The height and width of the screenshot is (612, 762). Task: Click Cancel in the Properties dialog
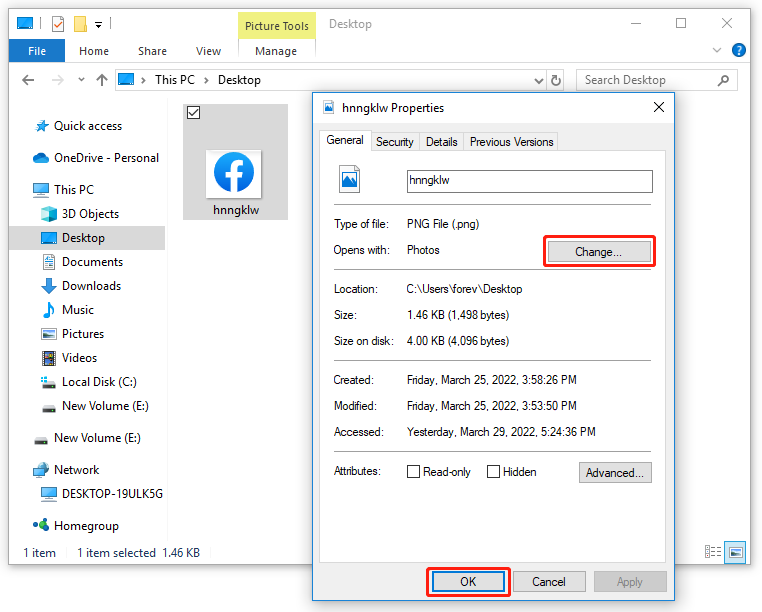coord(549,582)
